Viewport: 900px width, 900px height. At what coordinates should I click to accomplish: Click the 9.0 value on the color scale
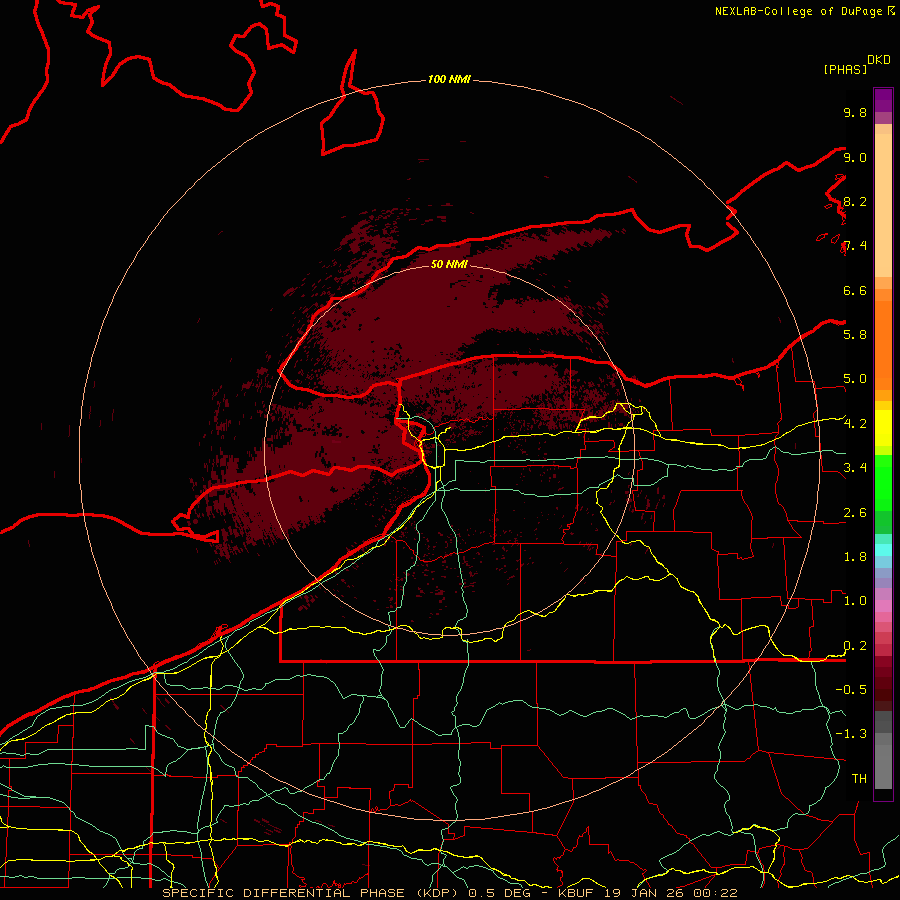(855, 157)
